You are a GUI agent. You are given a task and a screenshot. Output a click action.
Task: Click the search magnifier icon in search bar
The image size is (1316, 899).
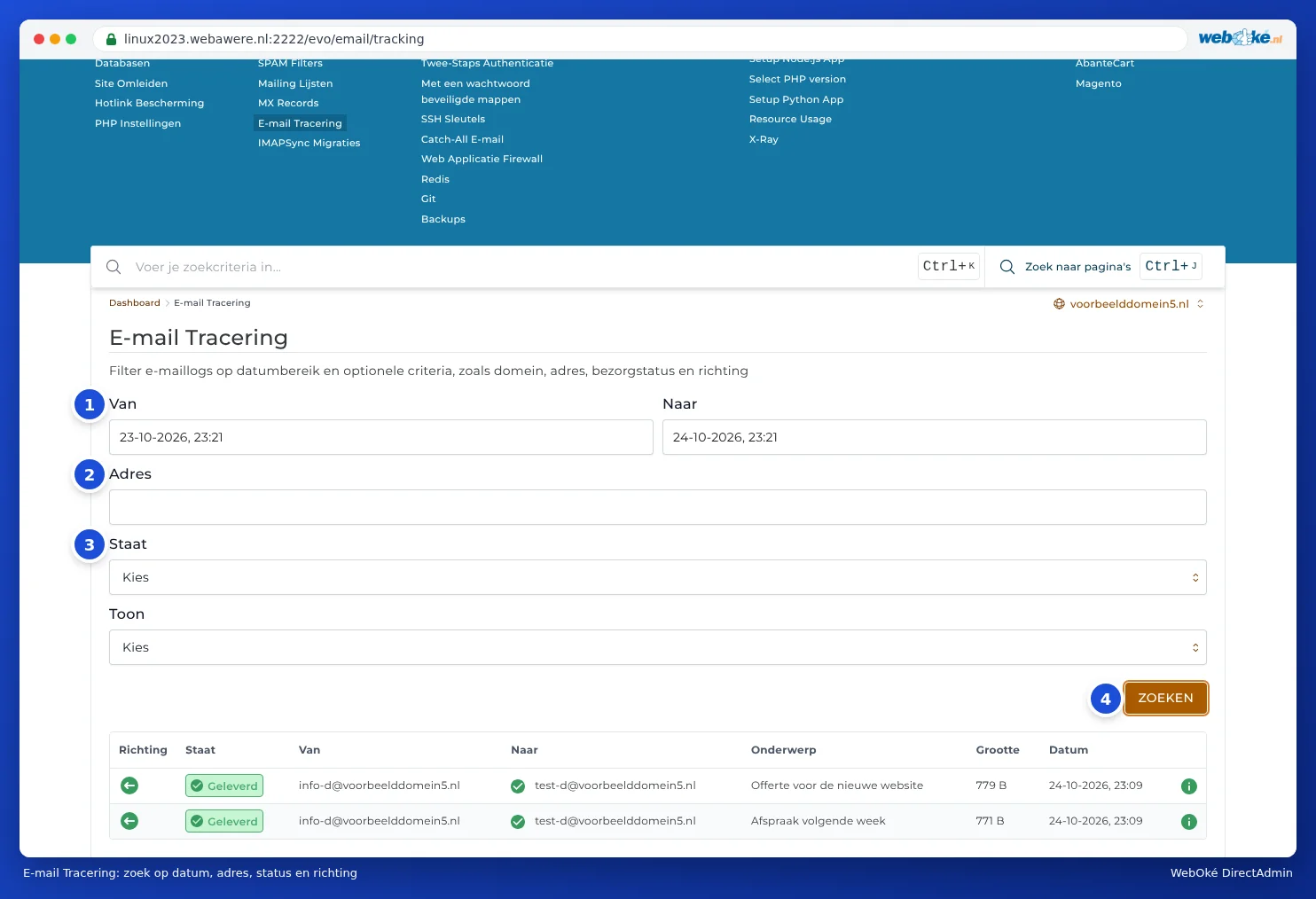point(114,267)
